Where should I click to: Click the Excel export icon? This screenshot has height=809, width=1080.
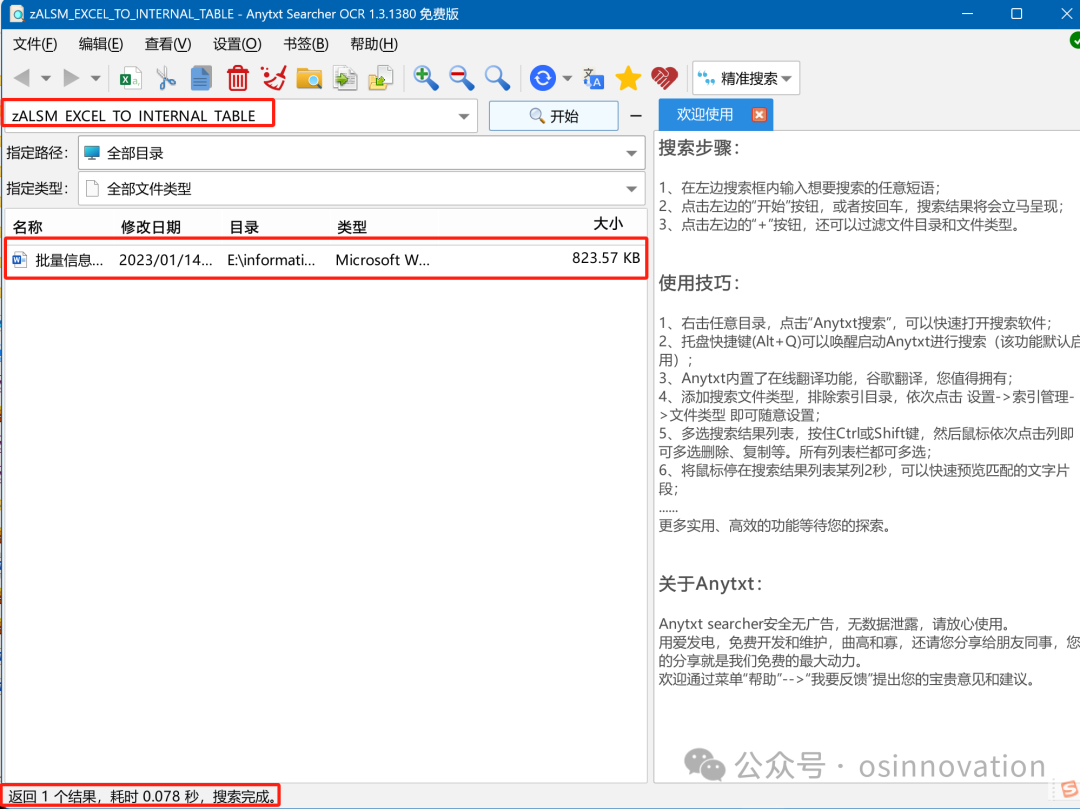point(129,78)
